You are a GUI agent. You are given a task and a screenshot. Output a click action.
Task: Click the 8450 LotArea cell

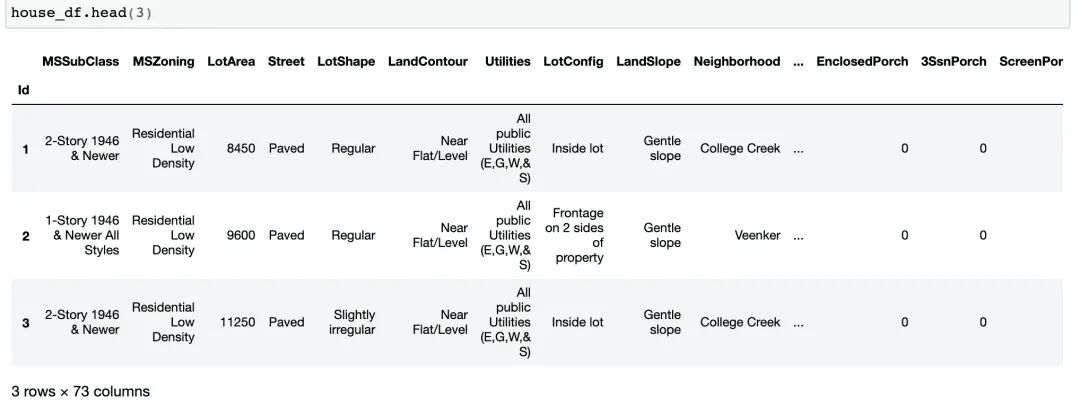(240, 148)
